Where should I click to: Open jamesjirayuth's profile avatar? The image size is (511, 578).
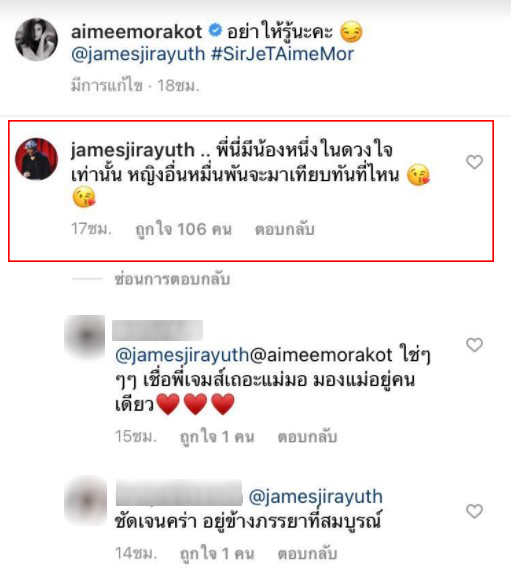(36, 159)
